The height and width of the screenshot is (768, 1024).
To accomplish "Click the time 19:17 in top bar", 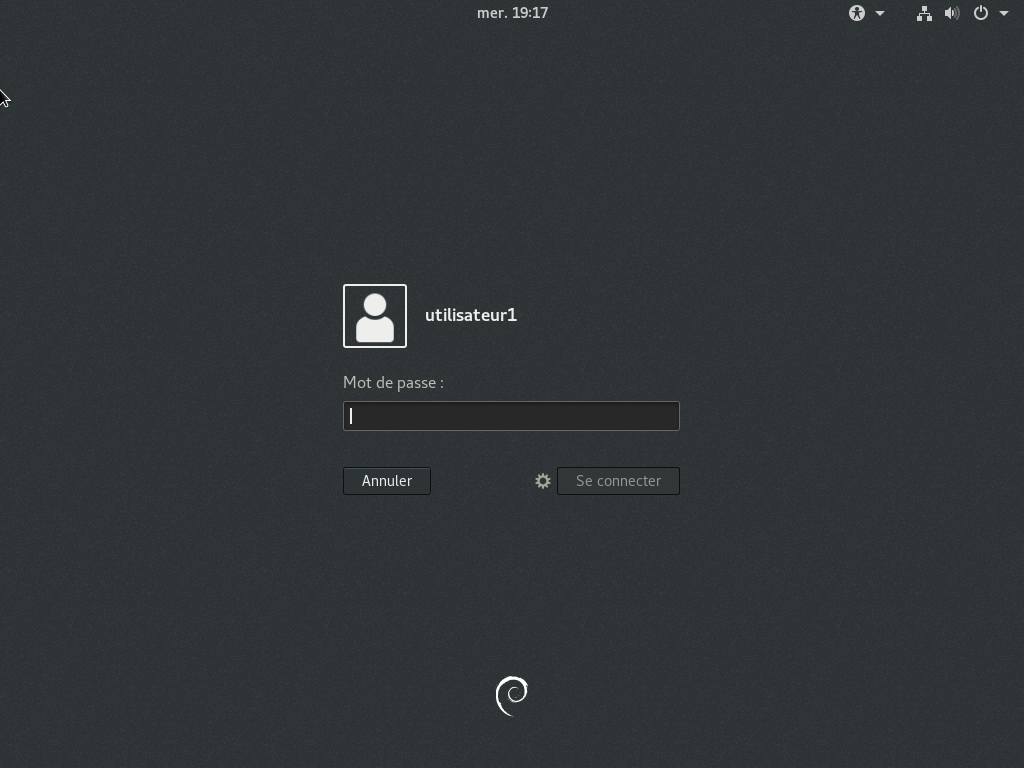I will pyautogui.click(x=529, y=13).
